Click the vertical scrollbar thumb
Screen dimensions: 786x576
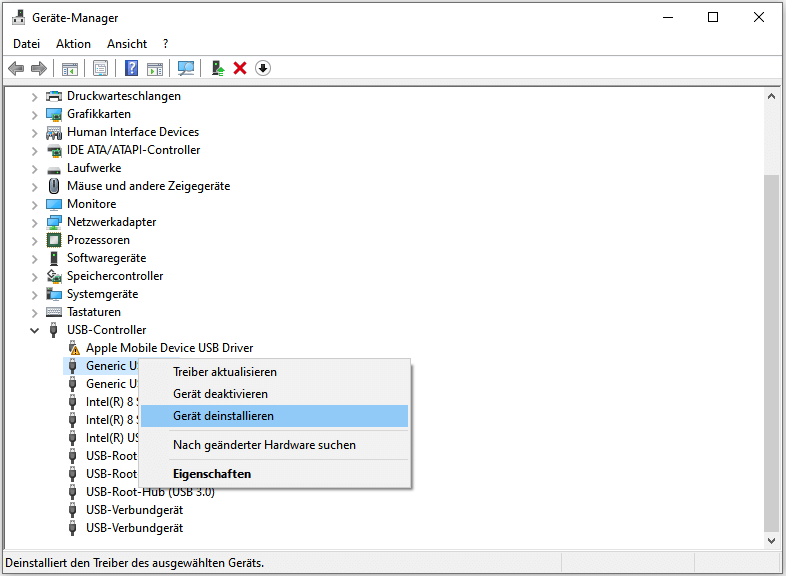(771, 353)
